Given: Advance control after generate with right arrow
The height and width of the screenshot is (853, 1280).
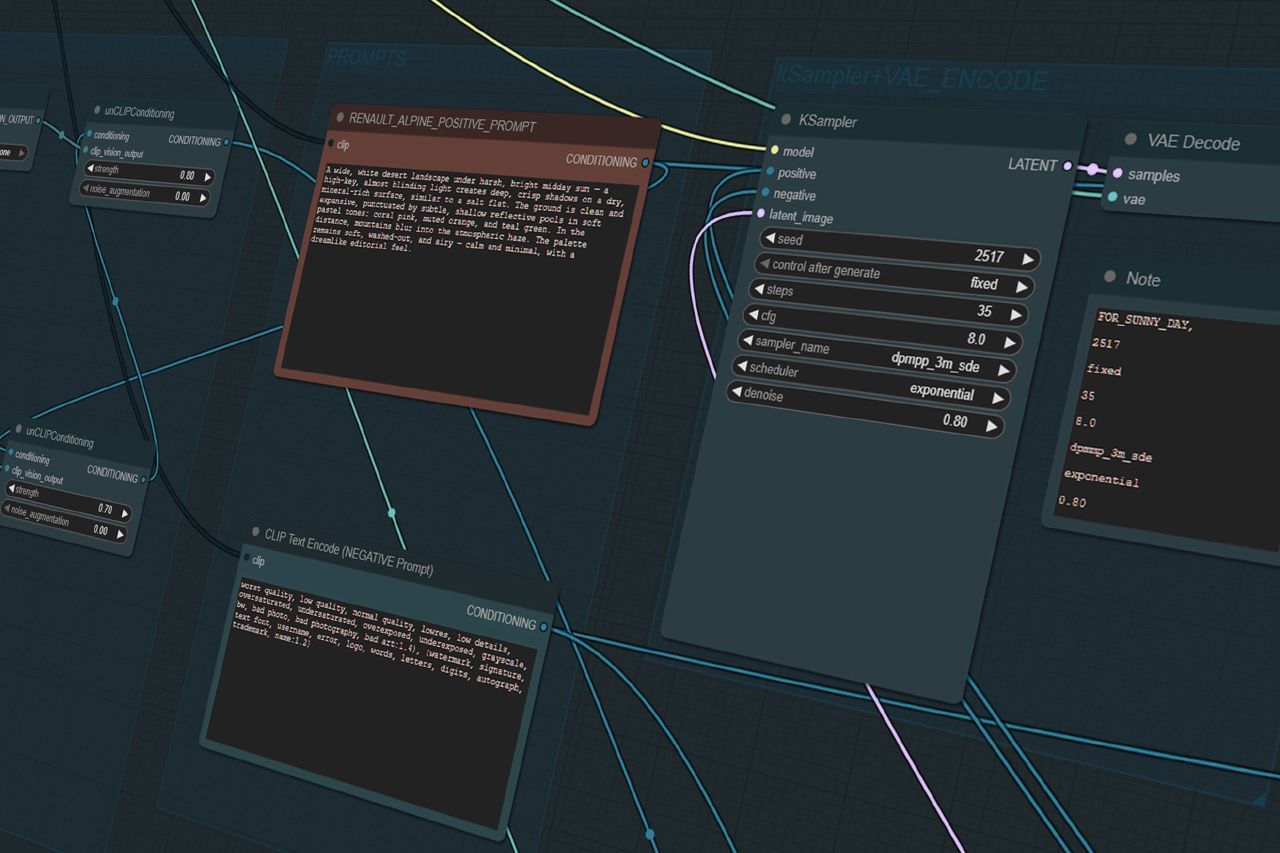Looking at the screenshot, I should click(x=1021, y=286).
